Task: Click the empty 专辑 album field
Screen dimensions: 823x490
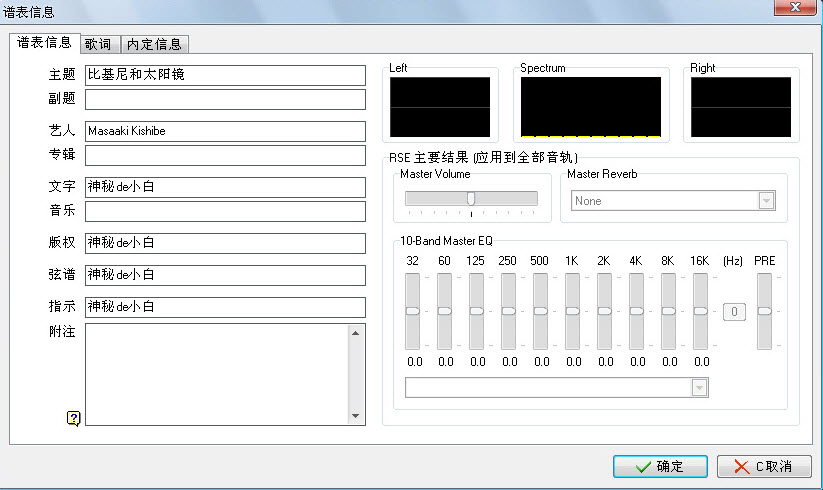Action: (x=225, y=155)
